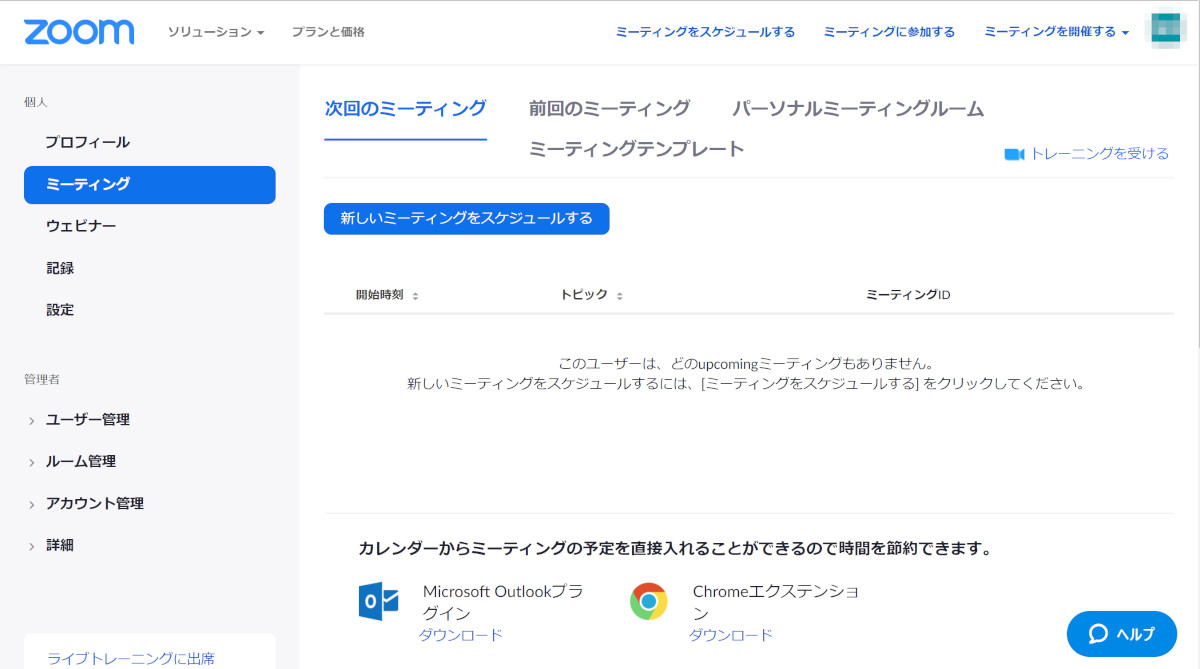
Task: Switch to パーソナルミーティングルーム tab
Action: [858, 109]
